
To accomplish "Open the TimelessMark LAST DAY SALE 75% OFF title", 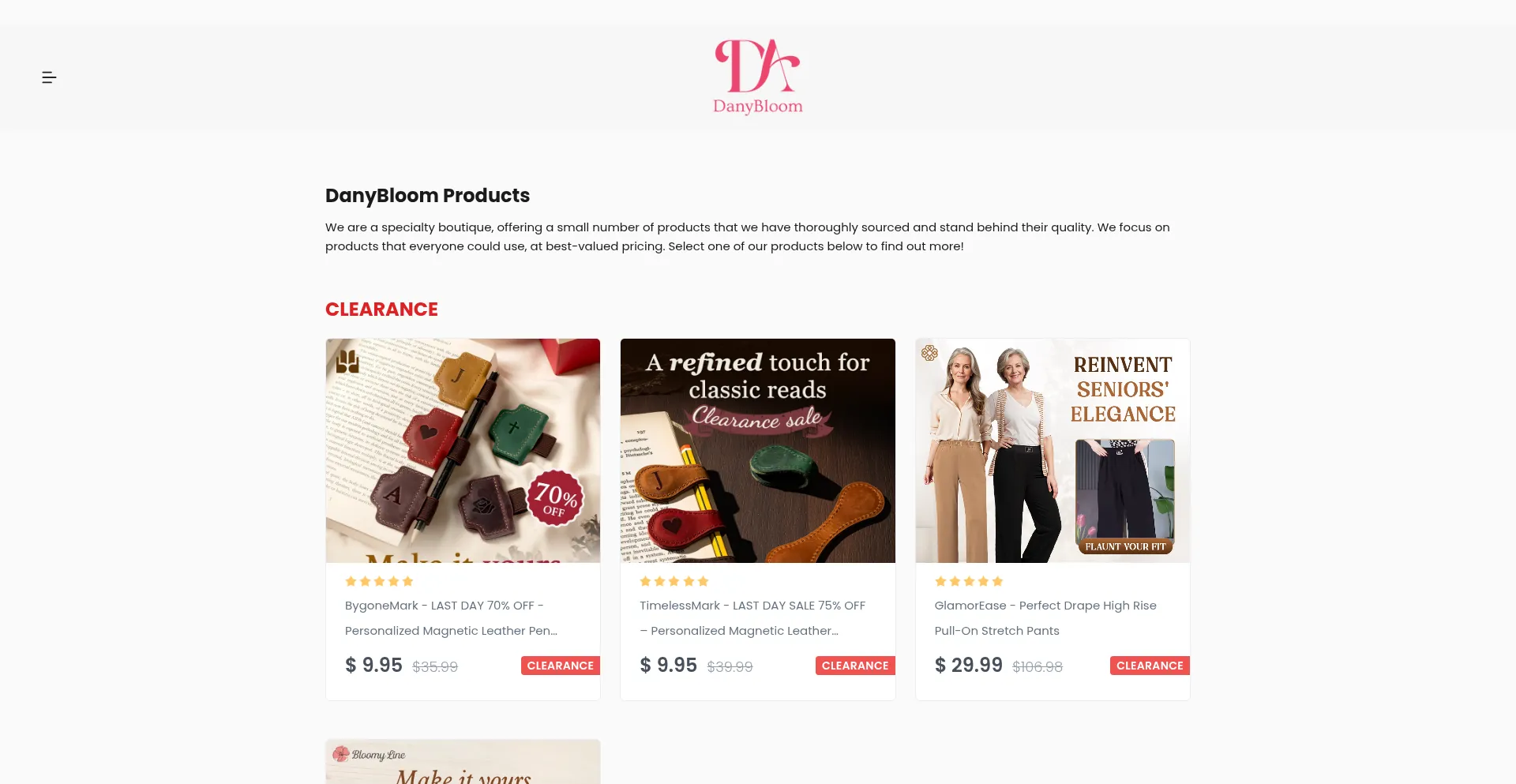I will (752, 618).
